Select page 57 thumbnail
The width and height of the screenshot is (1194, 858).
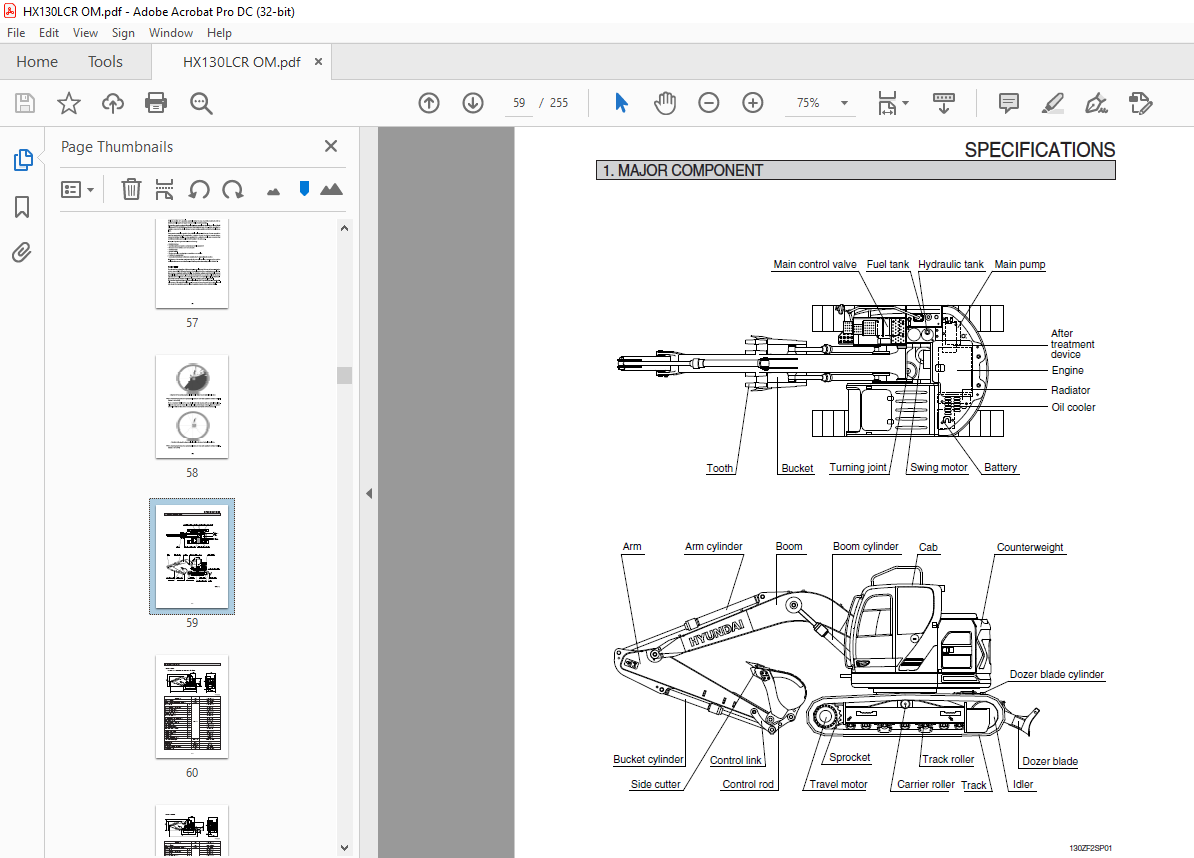(x=192, y=263)
